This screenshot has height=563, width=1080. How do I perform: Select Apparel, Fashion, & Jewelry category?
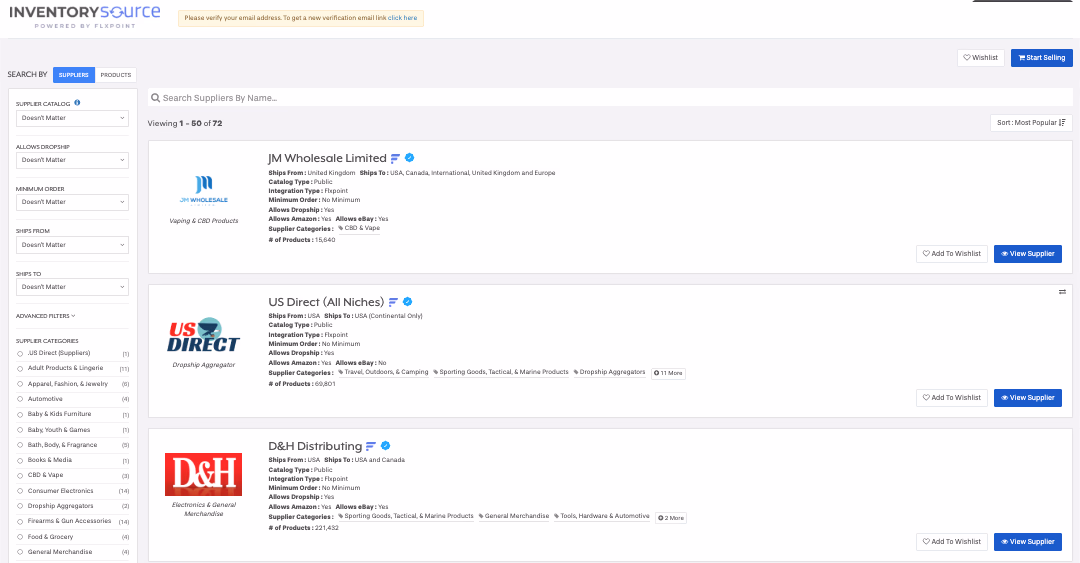pyautogui.click(x=20, y=384)
